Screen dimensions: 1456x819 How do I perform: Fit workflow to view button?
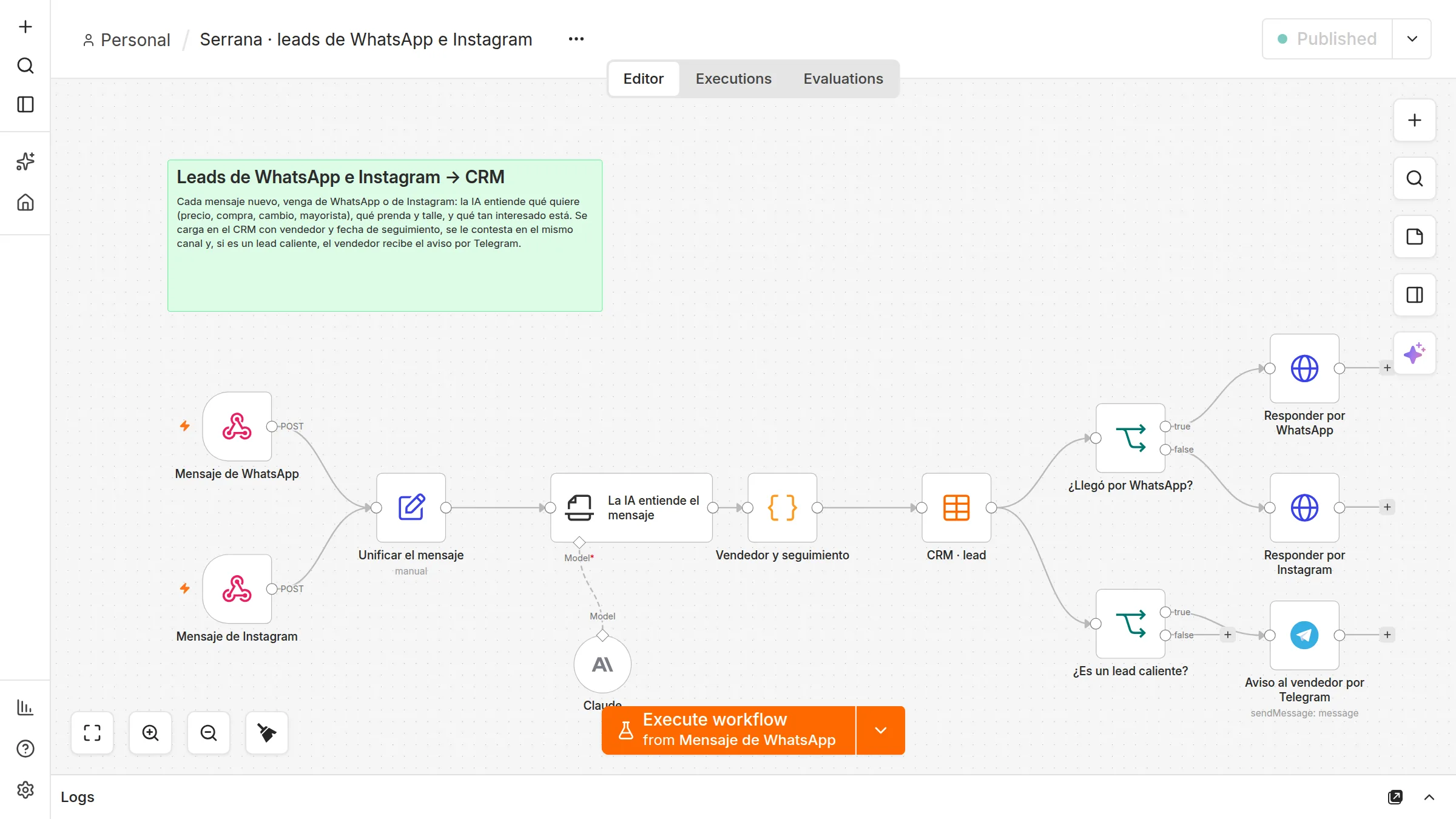[92, 733]
